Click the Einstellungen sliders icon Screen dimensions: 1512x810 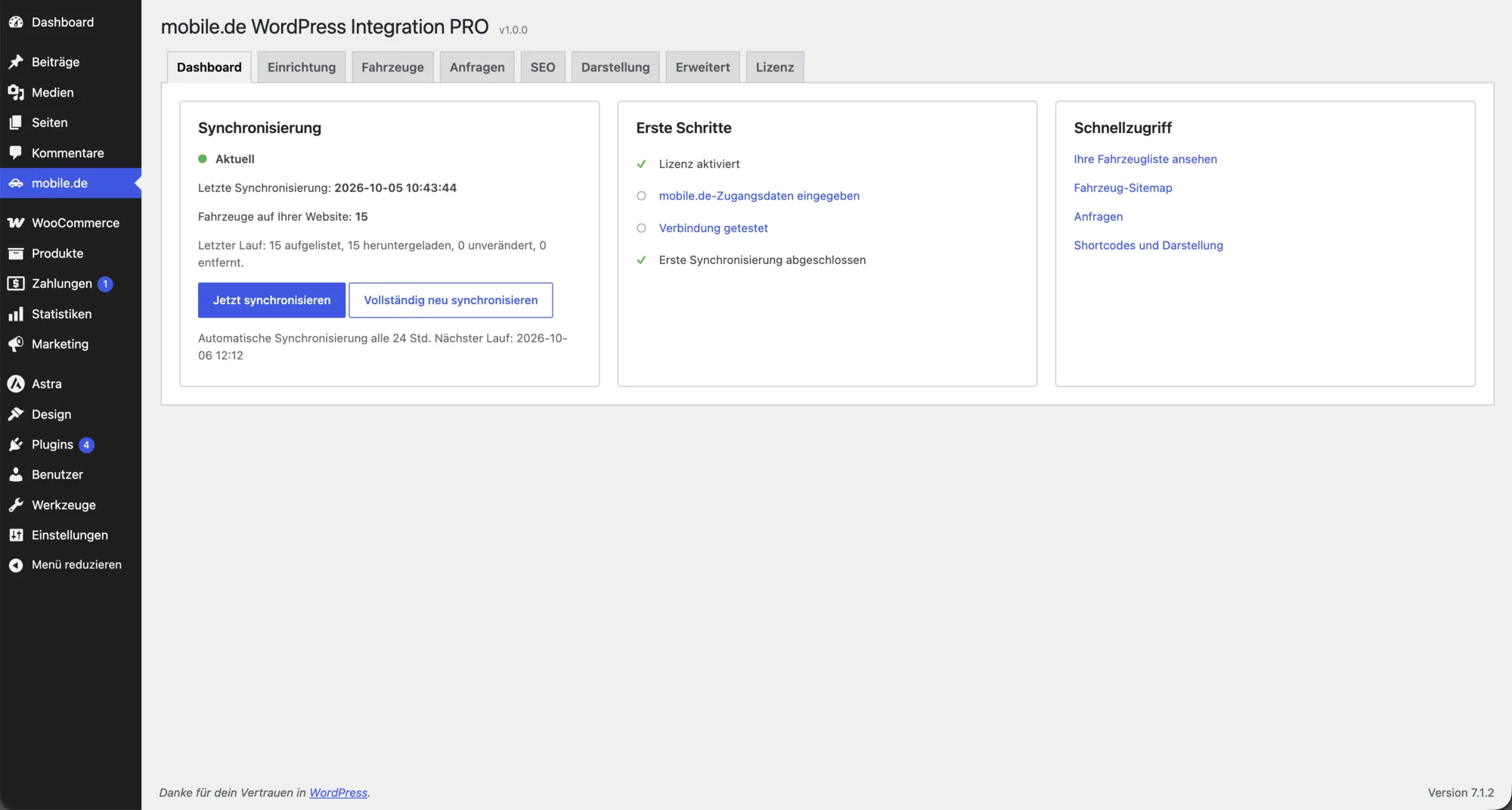(x=16, y=535)
